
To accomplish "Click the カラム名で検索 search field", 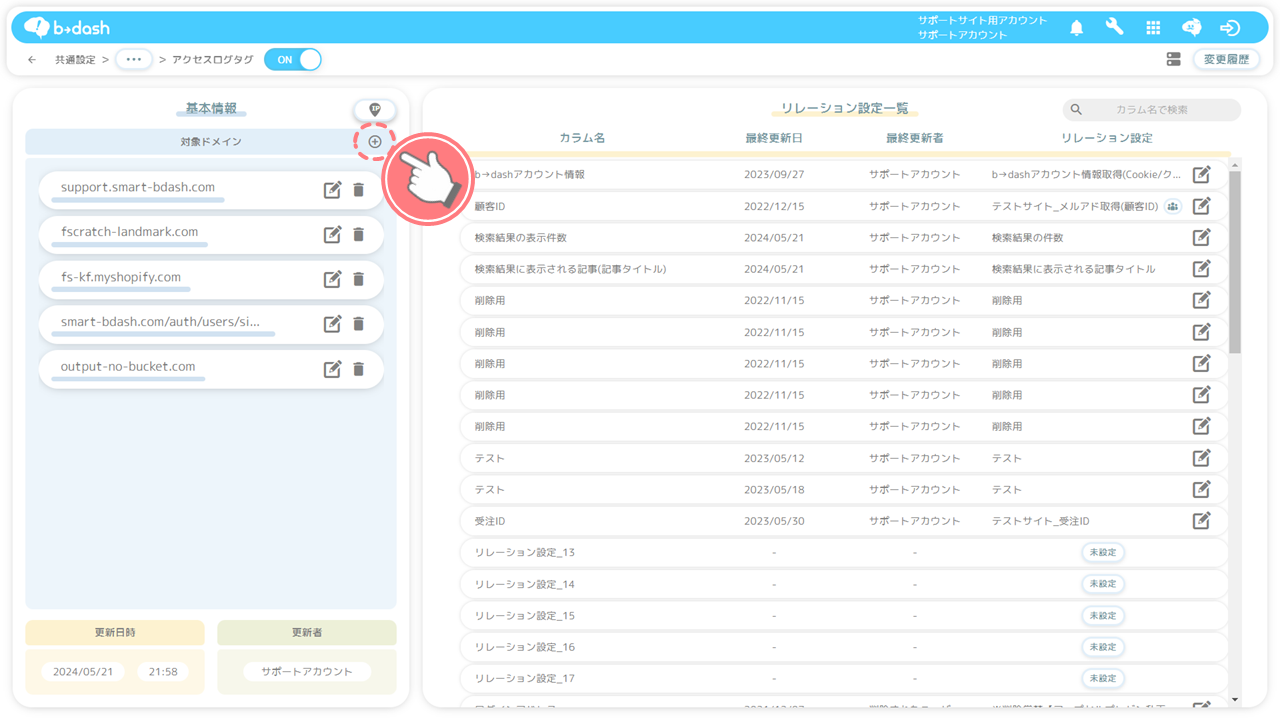I will pos(1160,110).
